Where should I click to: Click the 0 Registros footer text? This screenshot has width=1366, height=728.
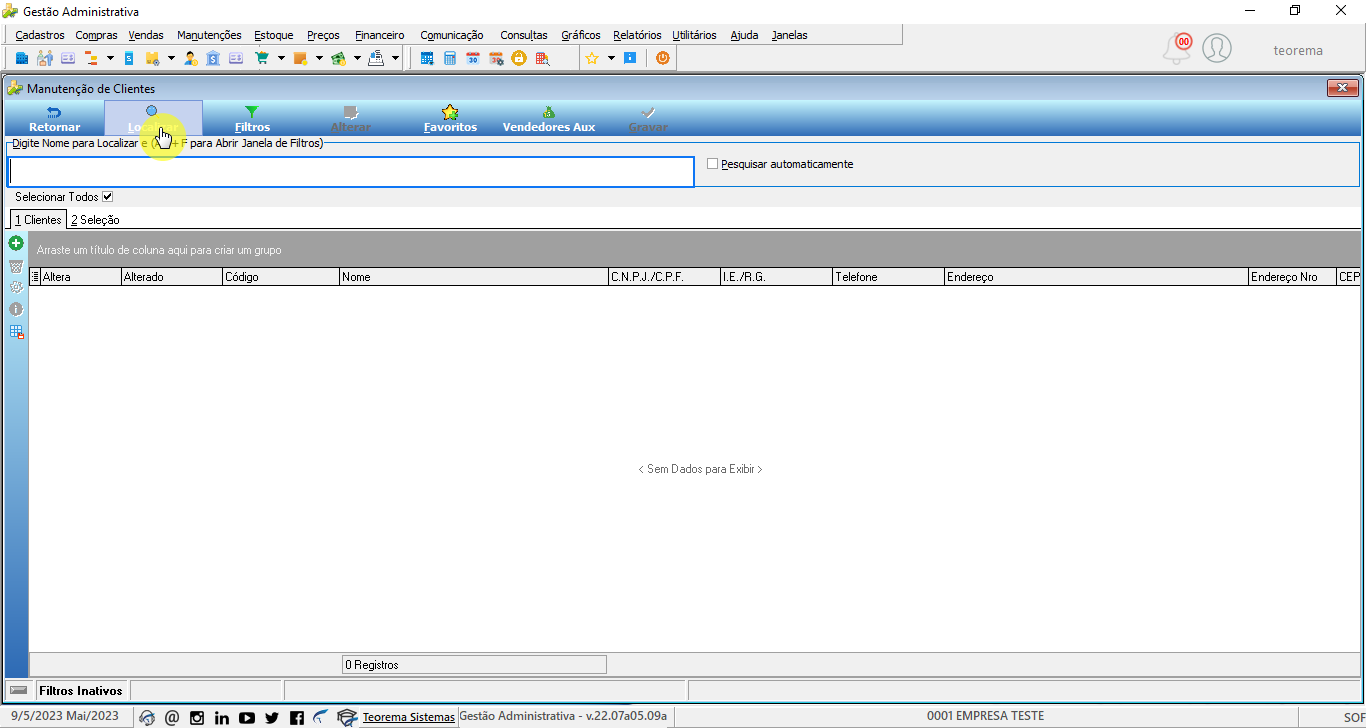tap(372, 664)
